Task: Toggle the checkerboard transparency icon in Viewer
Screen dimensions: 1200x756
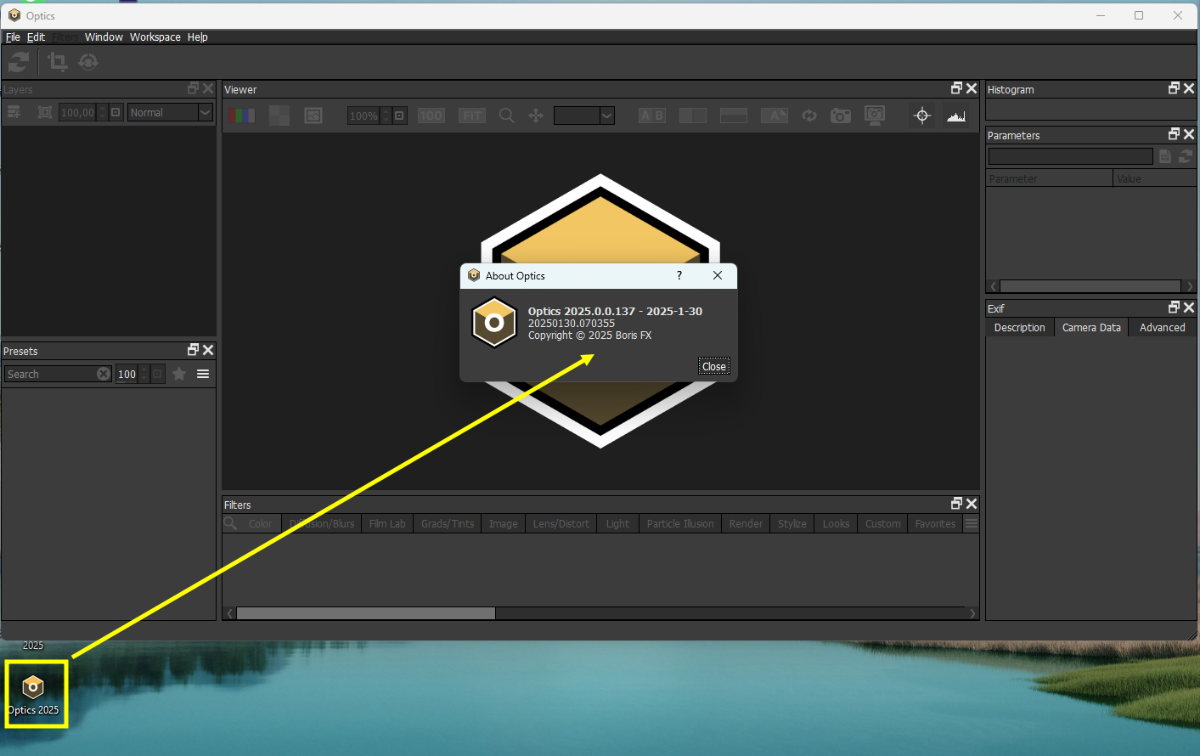Action: [279, 116]
